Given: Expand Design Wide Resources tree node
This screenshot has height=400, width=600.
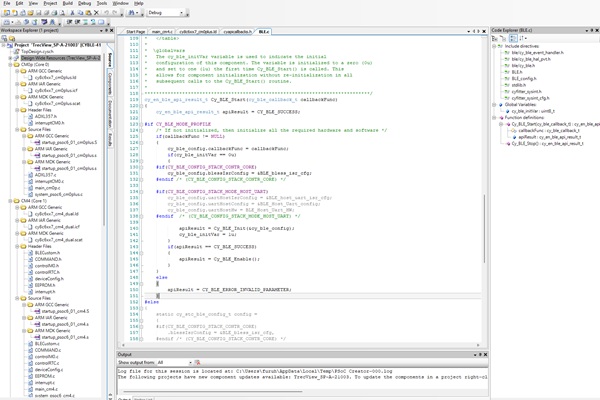Looking at the screenshot, I should 10,58.
